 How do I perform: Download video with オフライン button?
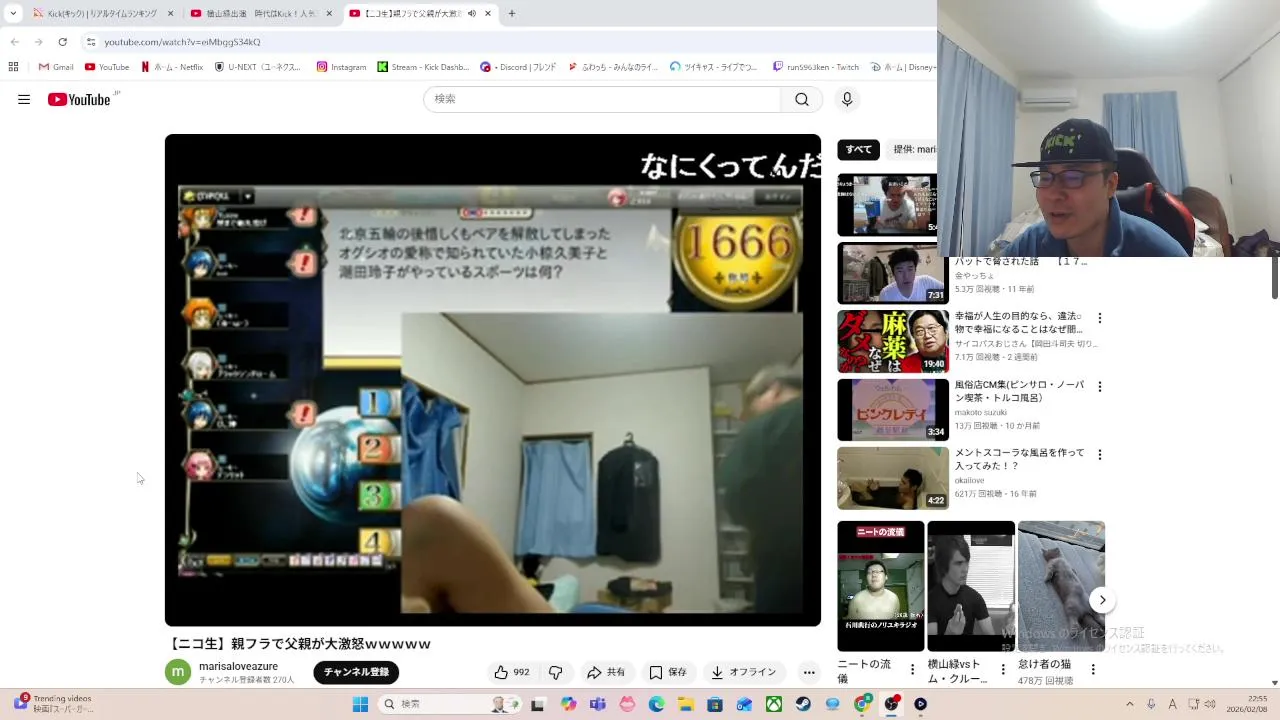[x=743, y=672]
